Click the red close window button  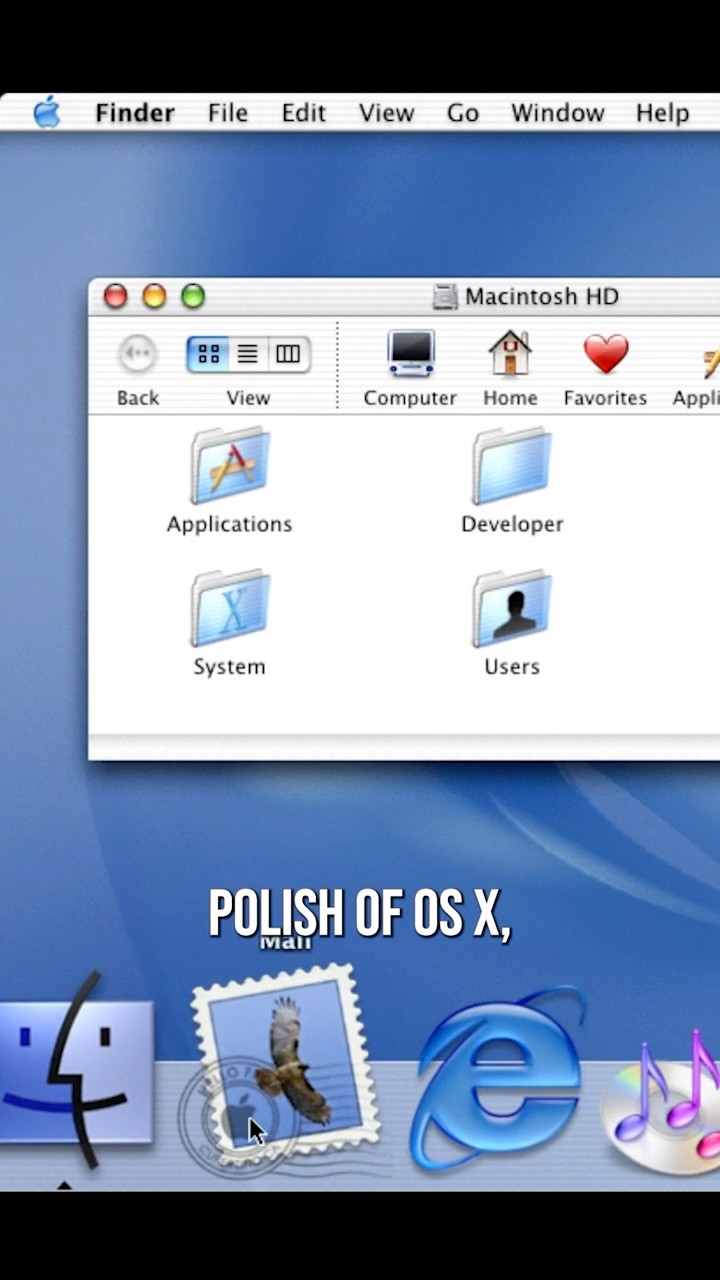point(116,296)
